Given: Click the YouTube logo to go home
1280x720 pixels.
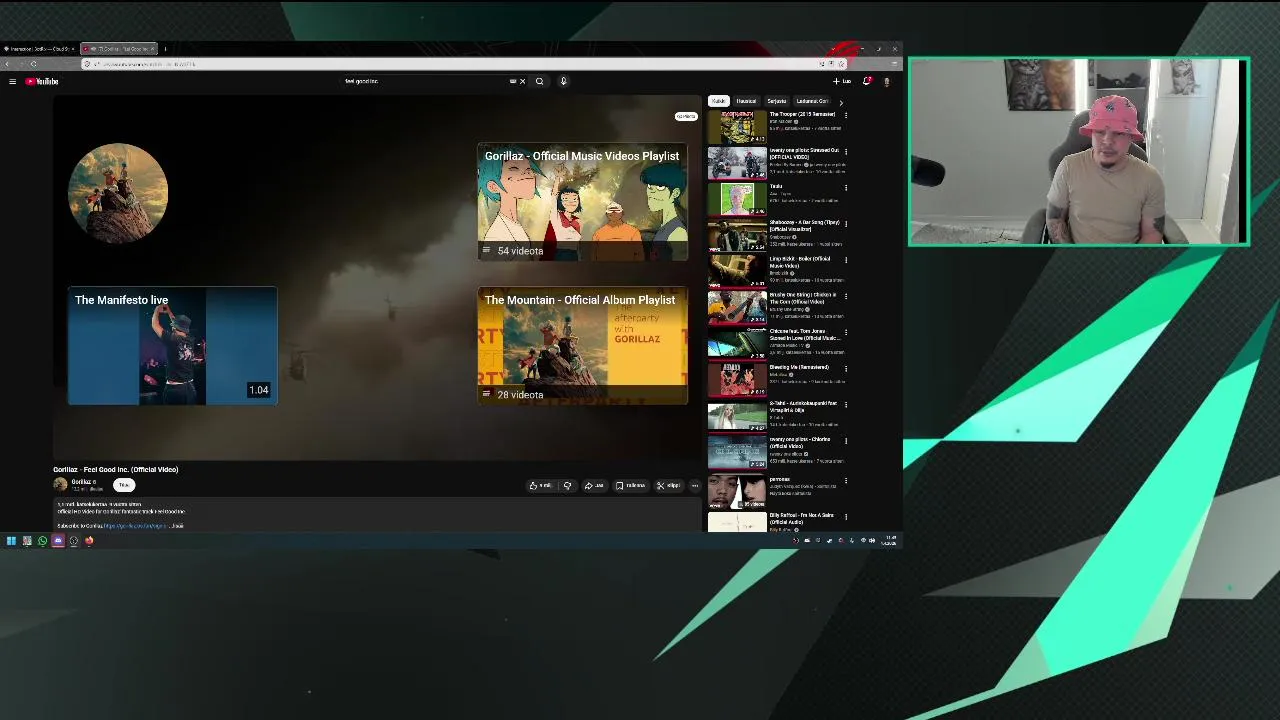Looking at the screenshot, I should [x=42, y=81].
